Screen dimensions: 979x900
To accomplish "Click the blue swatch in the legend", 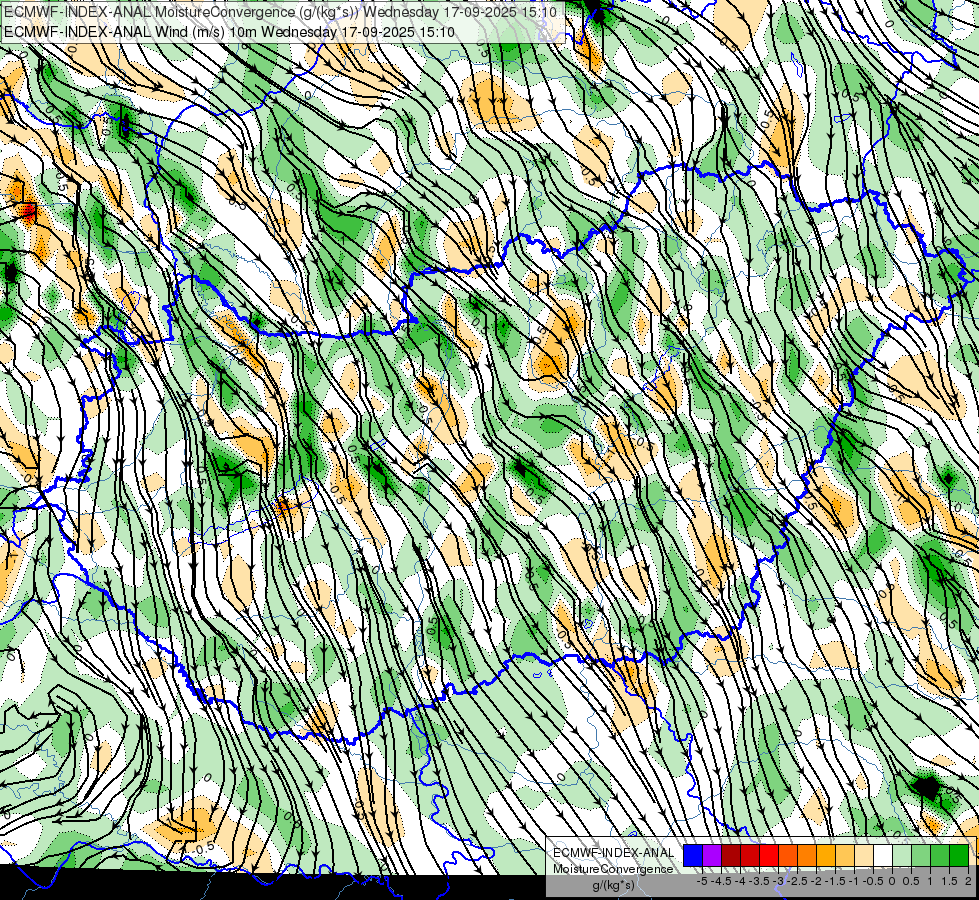I will (693, 855).
